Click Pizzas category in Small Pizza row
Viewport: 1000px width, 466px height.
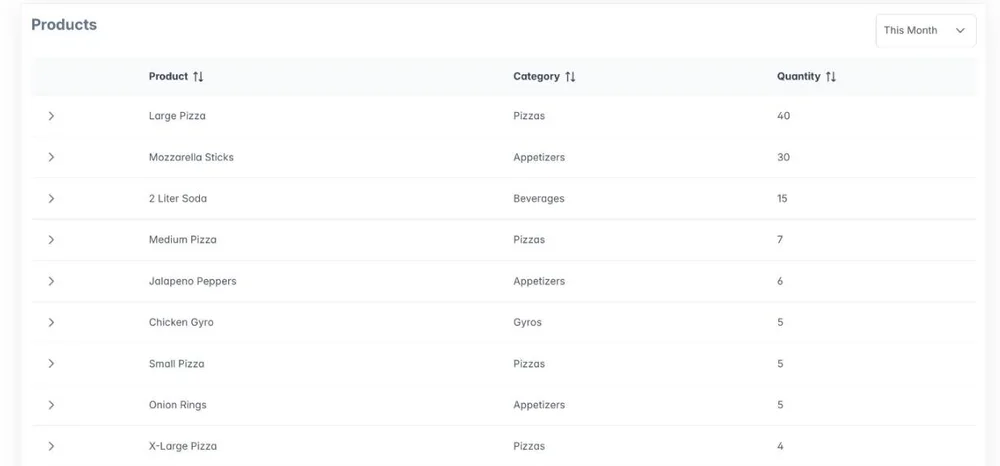point(529,364)
